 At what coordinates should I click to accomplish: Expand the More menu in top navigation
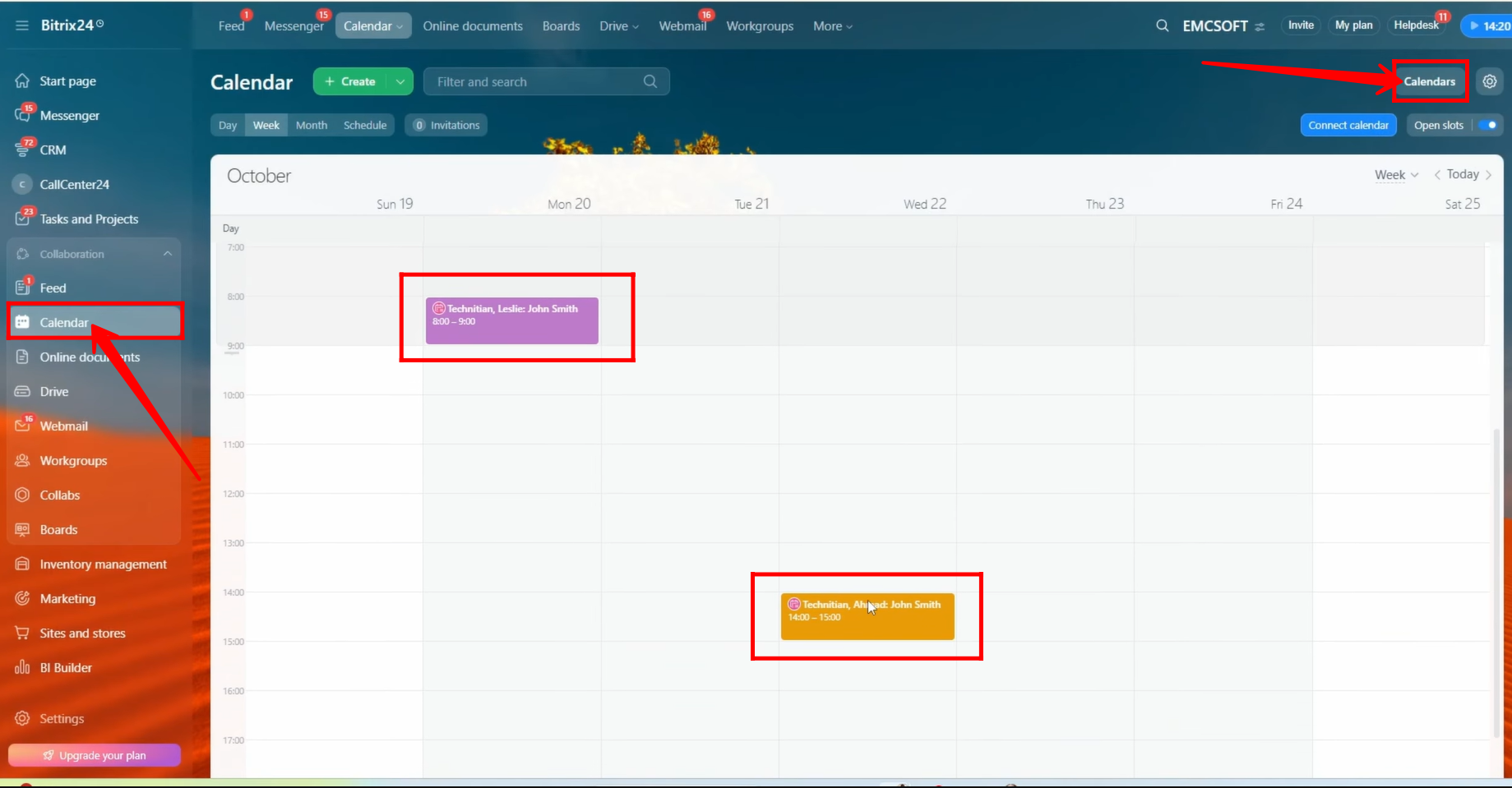click(x=832, y=26)
